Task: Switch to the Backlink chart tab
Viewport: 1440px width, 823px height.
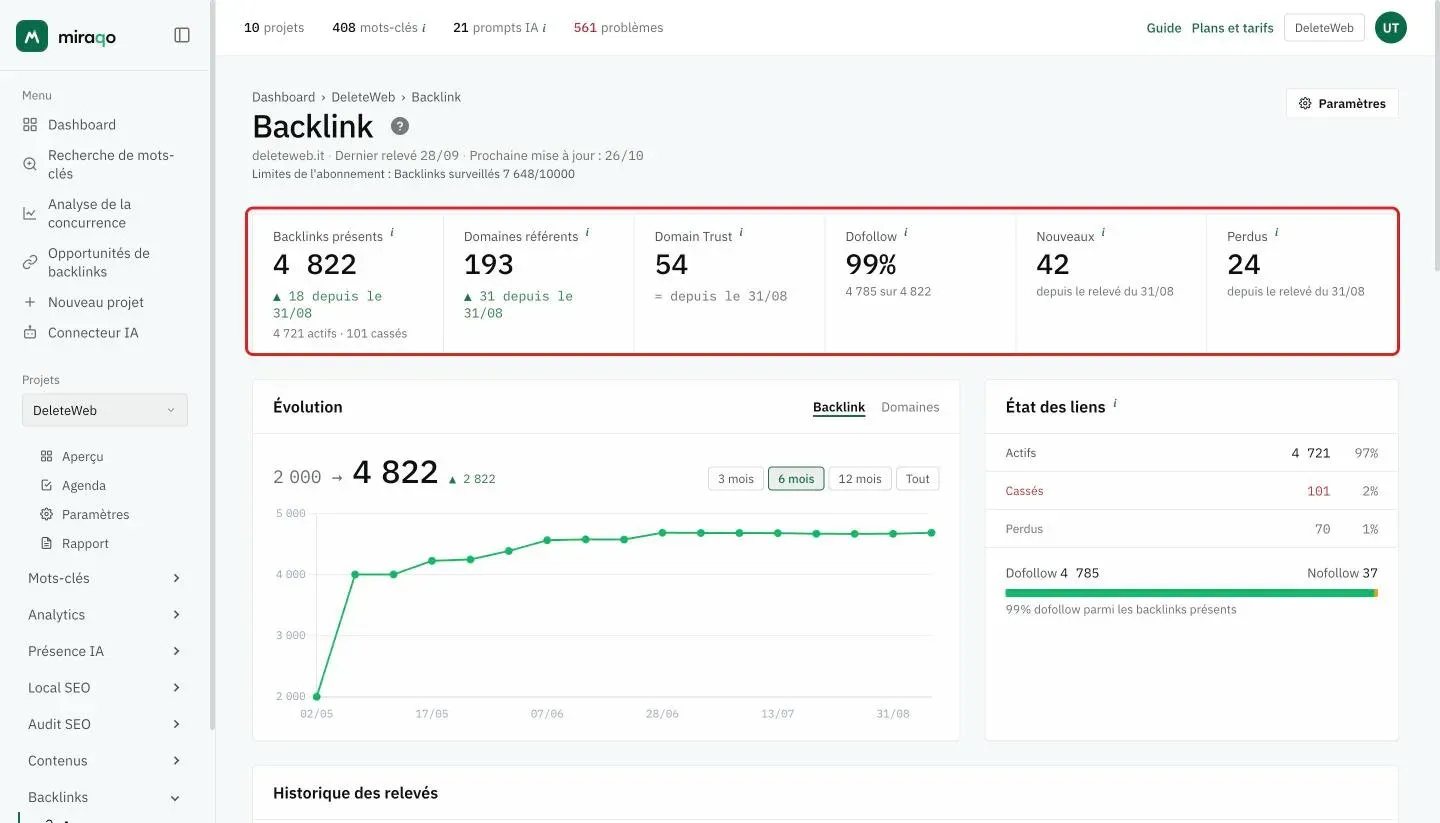Action: click(x=839, y=407)
